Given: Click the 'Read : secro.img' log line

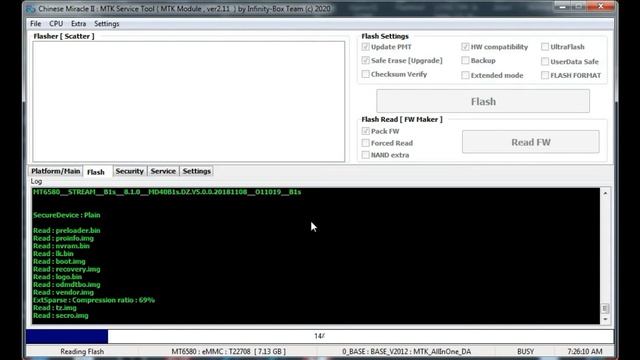Looking at the screenshot, I should pyautogui.click(x=60, y=316).
